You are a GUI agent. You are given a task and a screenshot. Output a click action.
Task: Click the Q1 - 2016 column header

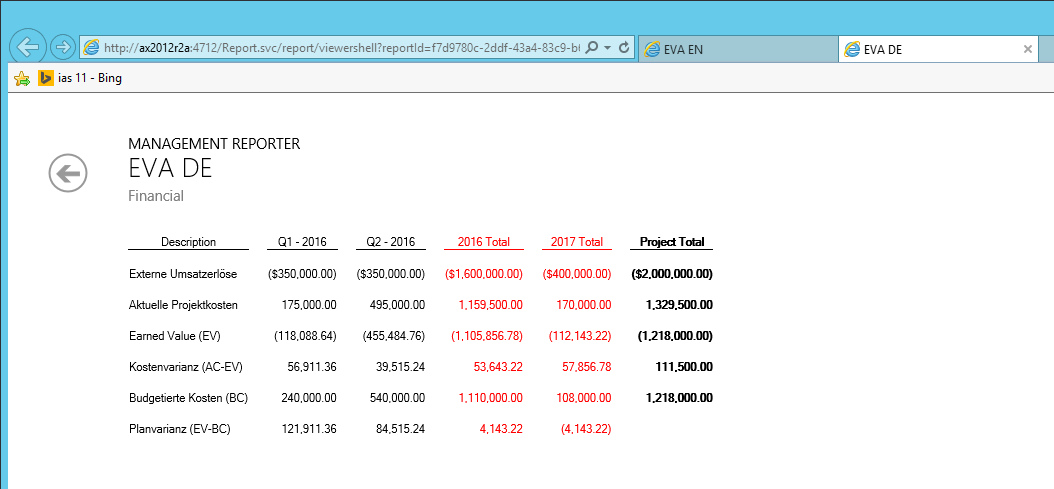(303, 242)
